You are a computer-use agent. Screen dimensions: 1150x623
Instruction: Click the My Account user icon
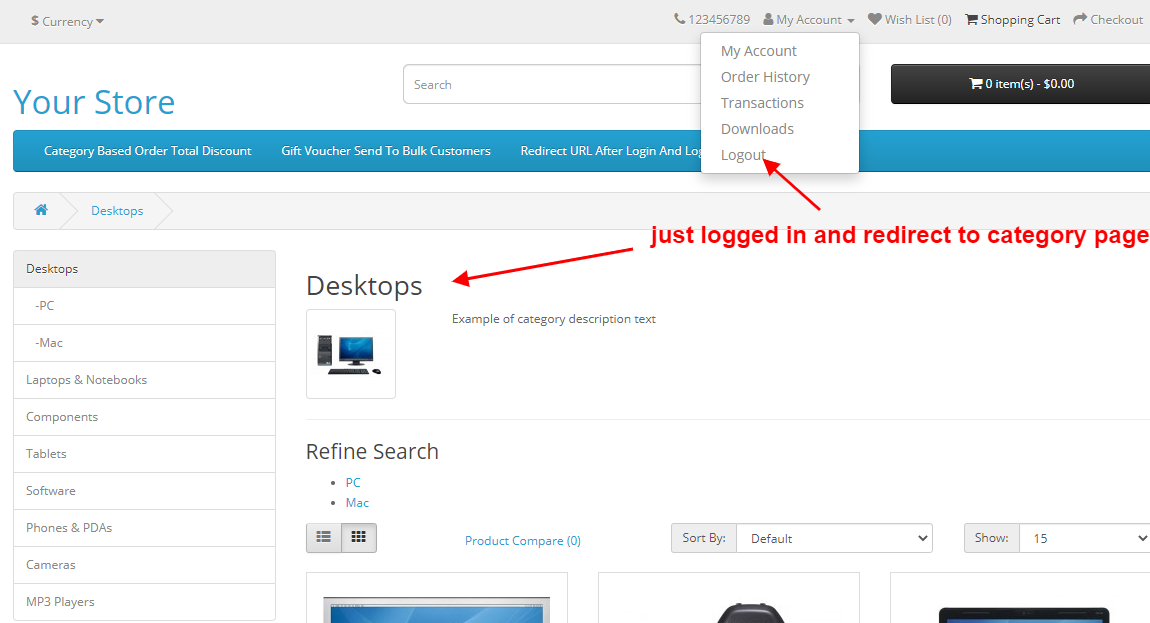pos(768,19)
